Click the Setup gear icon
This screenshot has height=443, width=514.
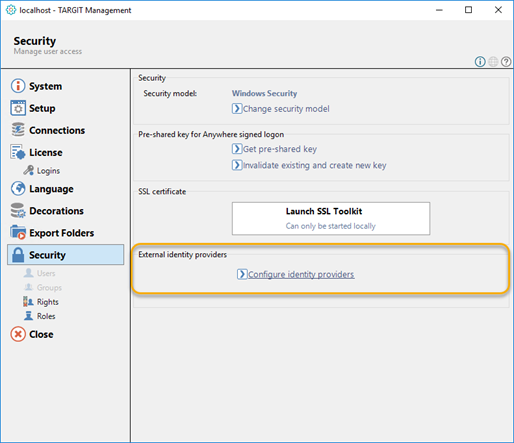[x=18, y=108]
